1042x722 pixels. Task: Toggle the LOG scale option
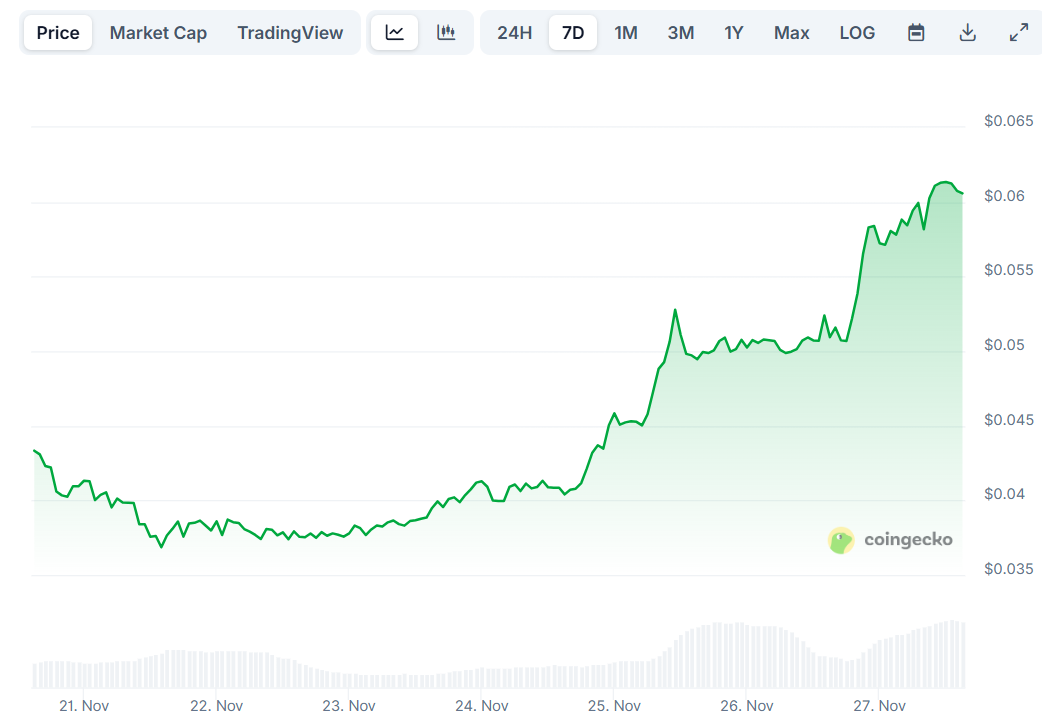click(857, 32)
